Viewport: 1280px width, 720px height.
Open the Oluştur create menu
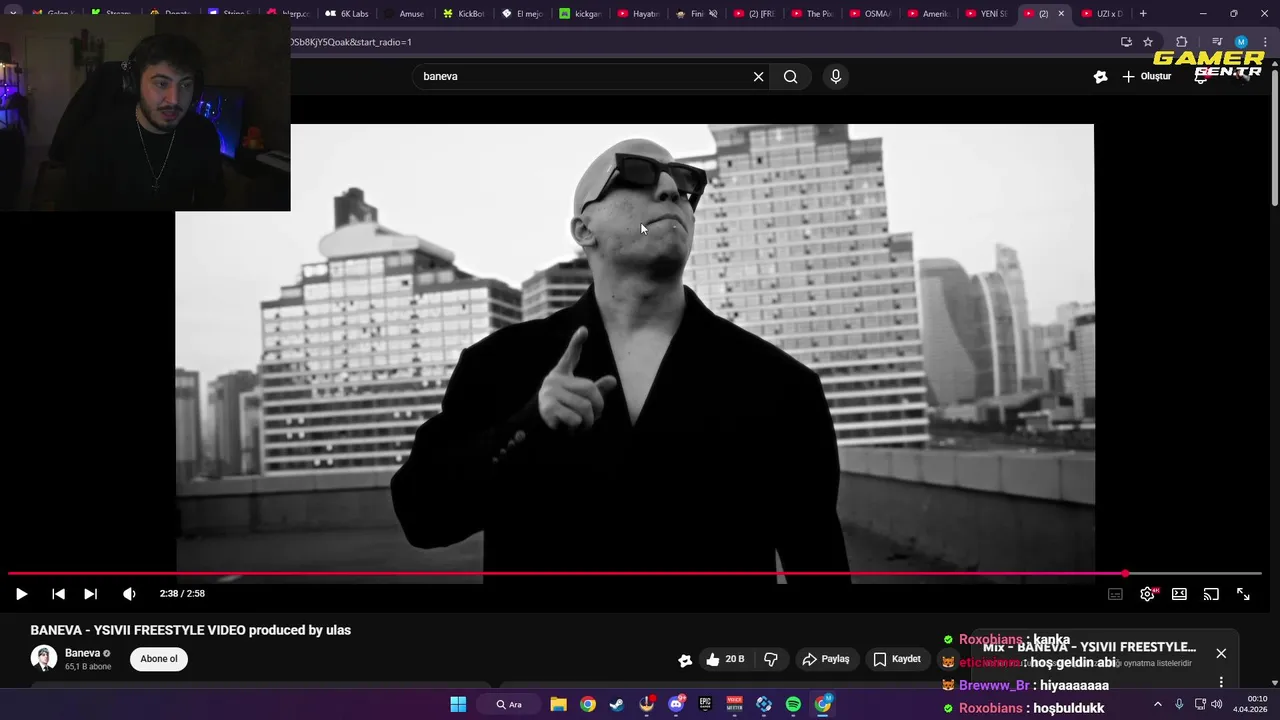click(x=1146, y=77)
